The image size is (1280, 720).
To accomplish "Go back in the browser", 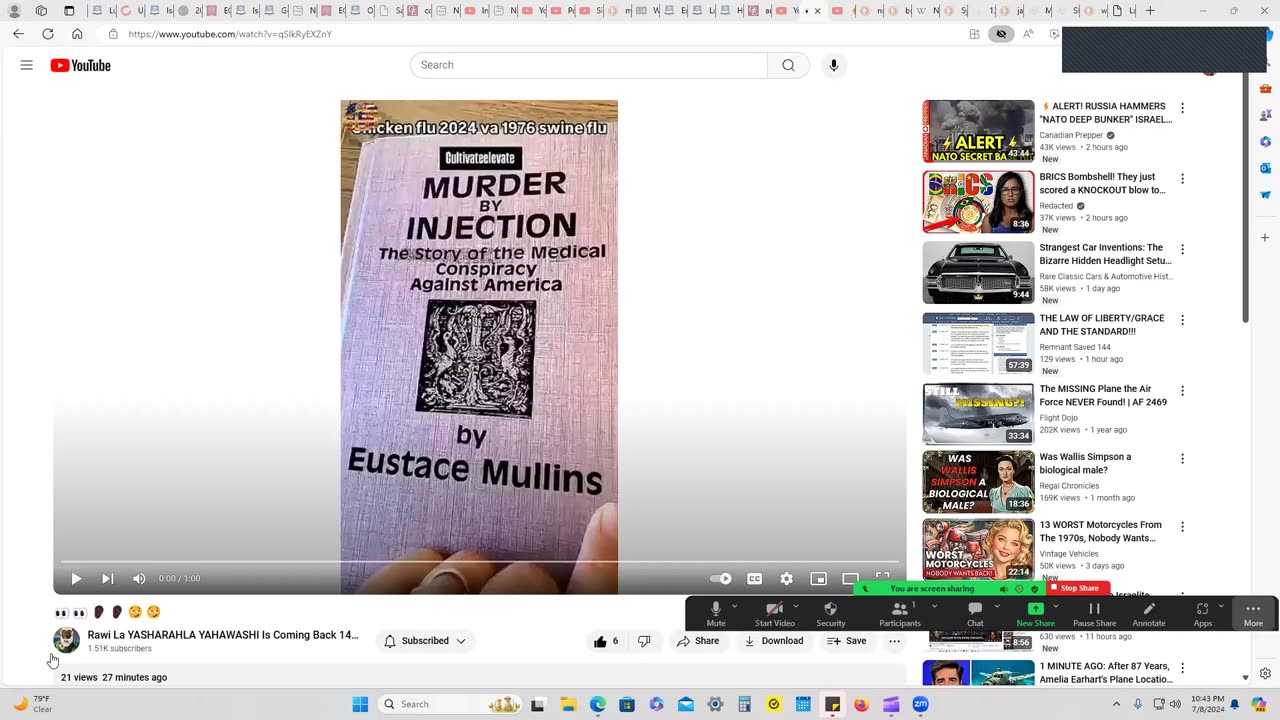I will 18,34.
